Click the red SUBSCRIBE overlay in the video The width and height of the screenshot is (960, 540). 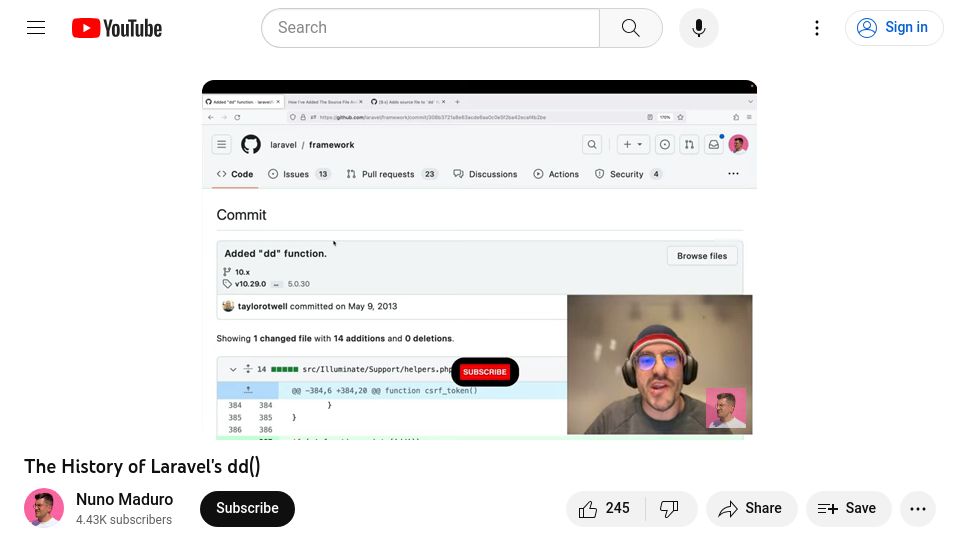pos(485,372)
